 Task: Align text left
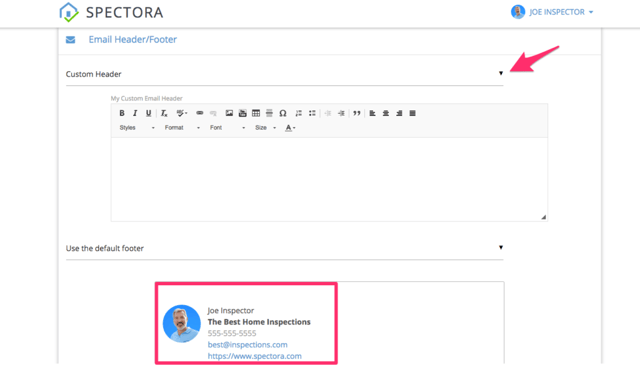[x=372, y=113]
